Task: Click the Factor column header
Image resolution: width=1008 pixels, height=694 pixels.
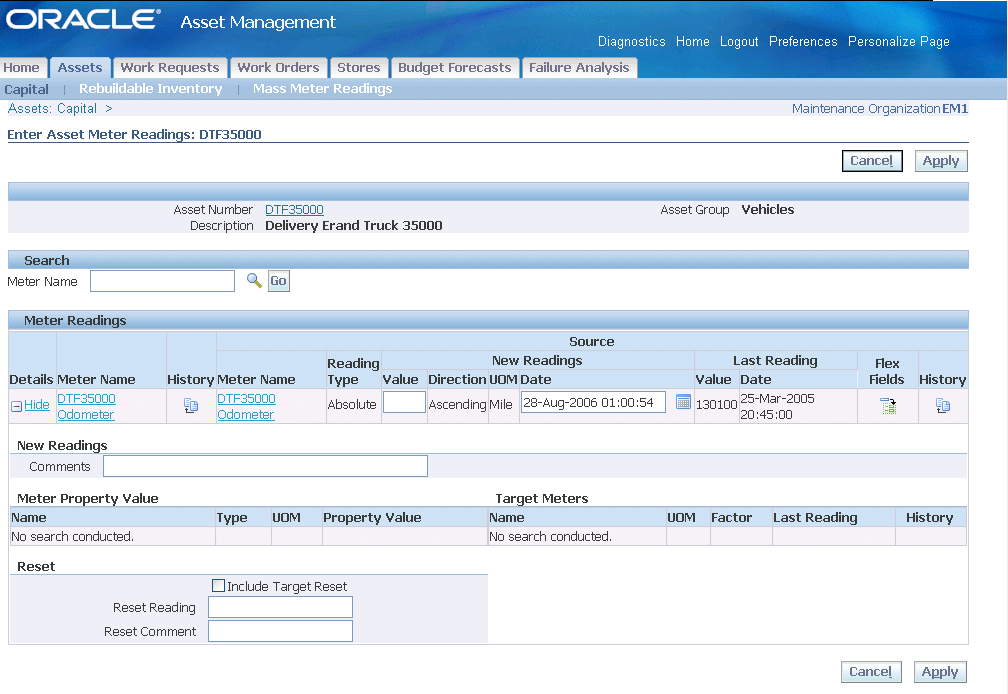Action: tap(731, 517)
